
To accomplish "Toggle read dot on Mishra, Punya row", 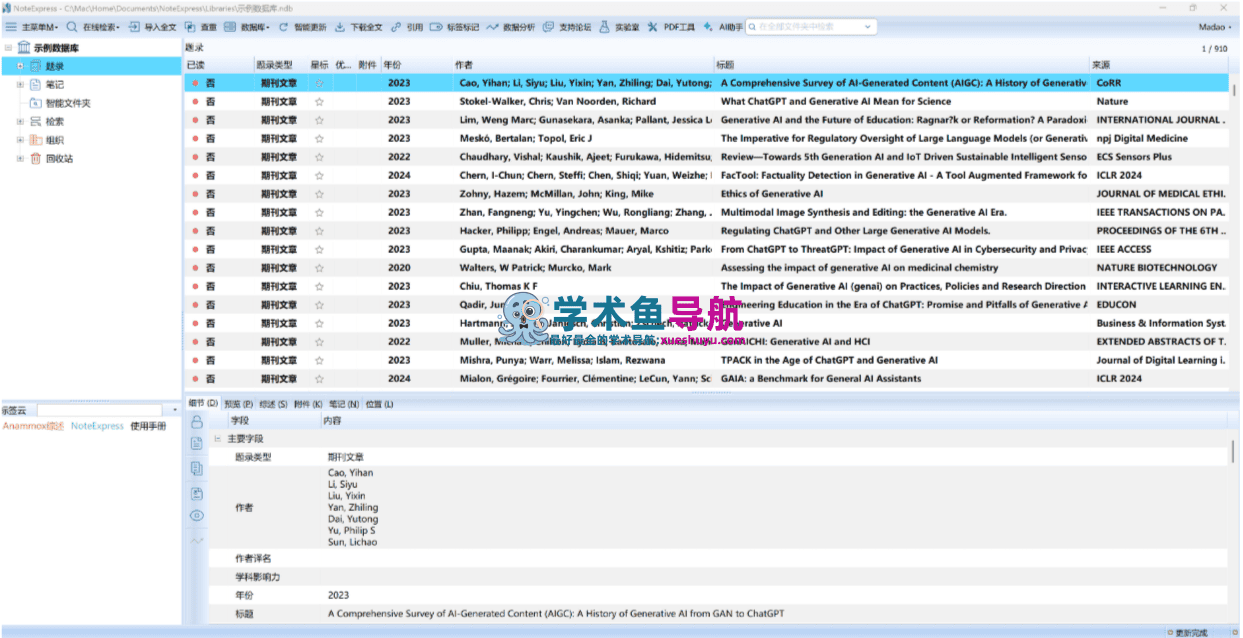I will tap(196, 360).
